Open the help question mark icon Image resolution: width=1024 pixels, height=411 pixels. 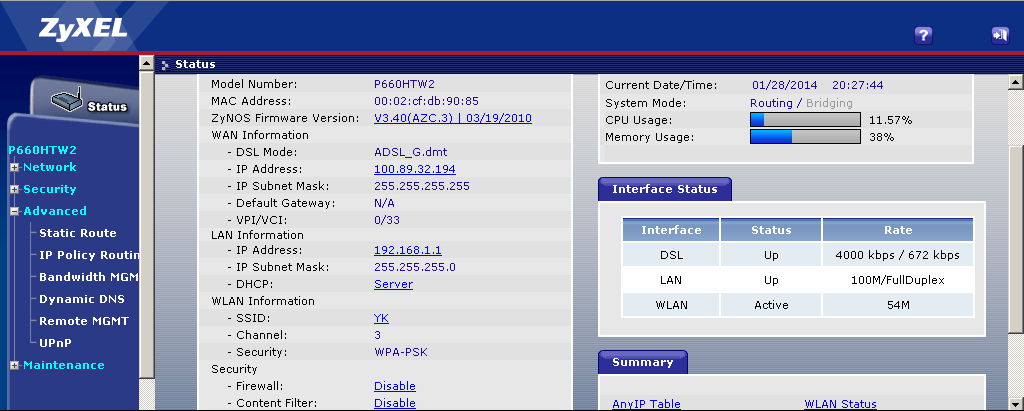(x=923, y=35)
